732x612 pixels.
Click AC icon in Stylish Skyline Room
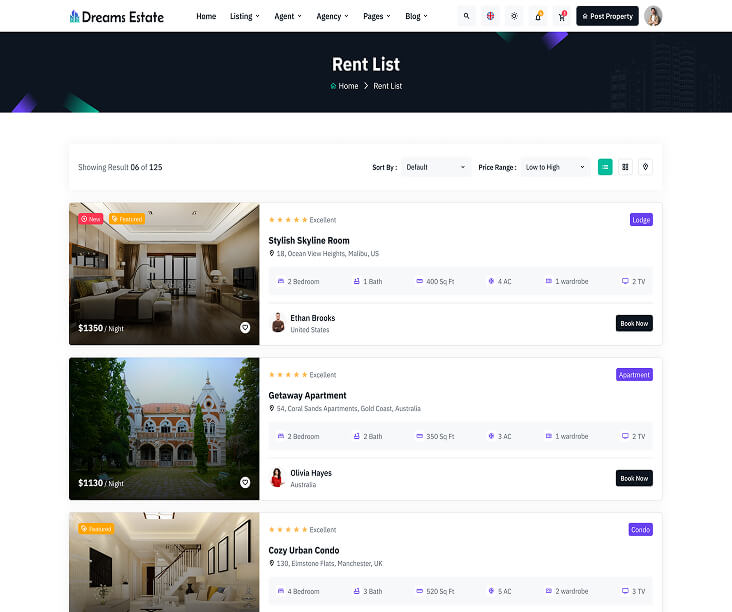point(491,281)
